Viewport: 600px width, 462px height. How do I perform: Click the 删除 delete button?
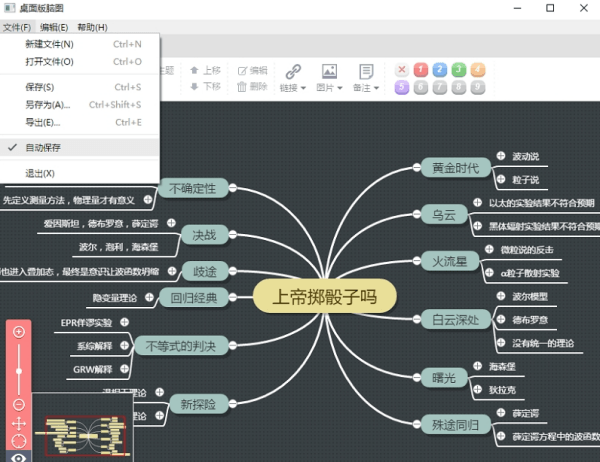point(252,87)
